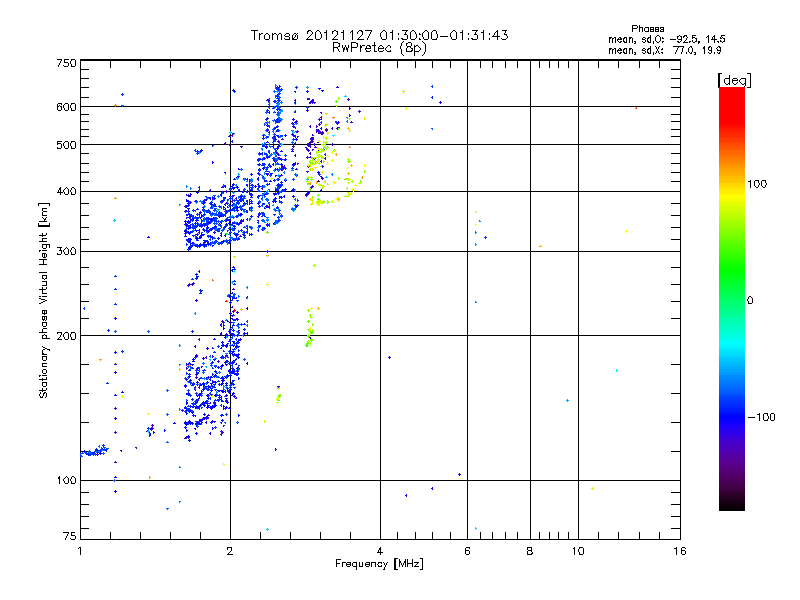
Task: Click the phase colorbar scale
Action: click(x=732, y=298)
